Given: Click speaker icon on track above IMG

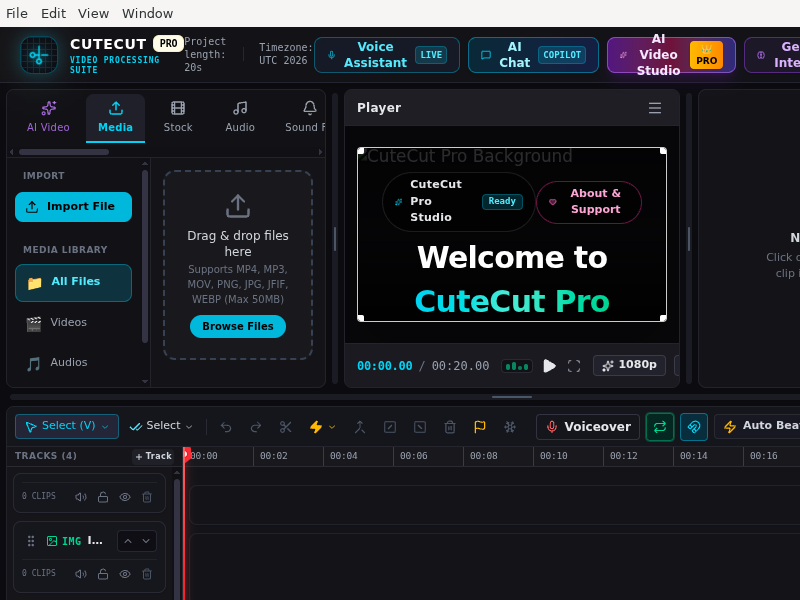Looking at the screenshot, I should tap(81, 497).
